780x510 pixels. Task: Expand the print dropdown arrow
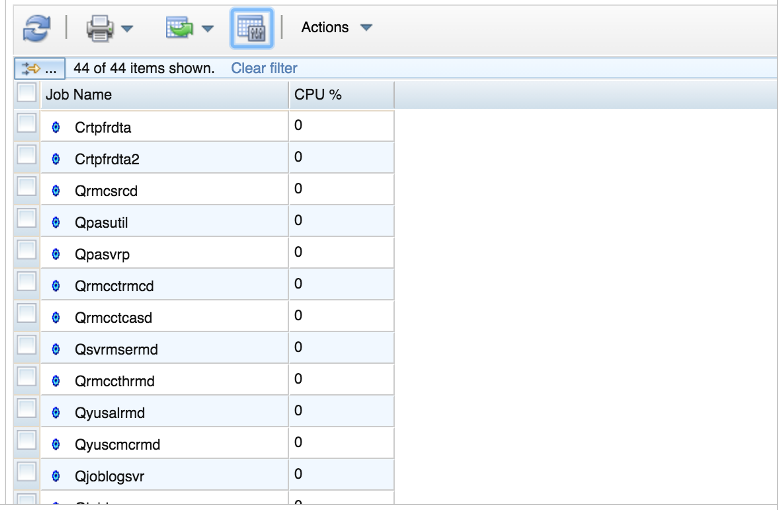tap(128, 28)
